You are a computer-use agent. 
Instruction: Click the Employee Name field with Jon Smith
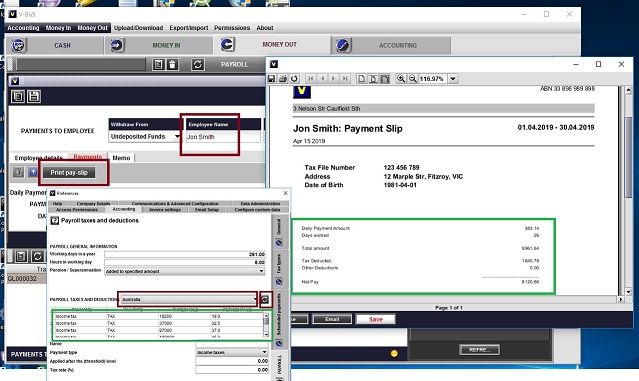pyautogui.click(x=223, y=137)
